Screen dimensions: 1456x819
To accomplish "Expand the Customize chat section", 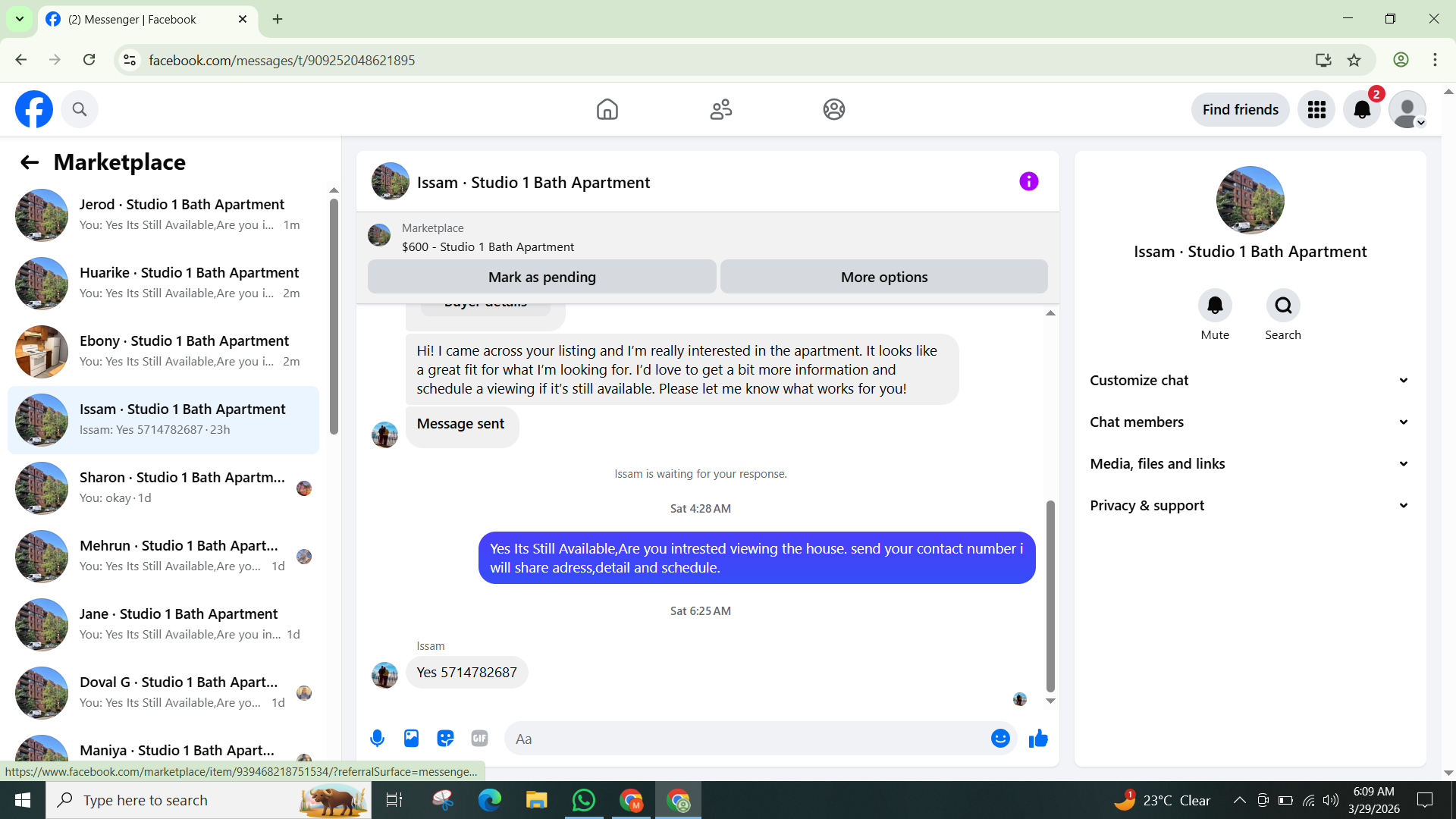I will (x=1250, y=381).
